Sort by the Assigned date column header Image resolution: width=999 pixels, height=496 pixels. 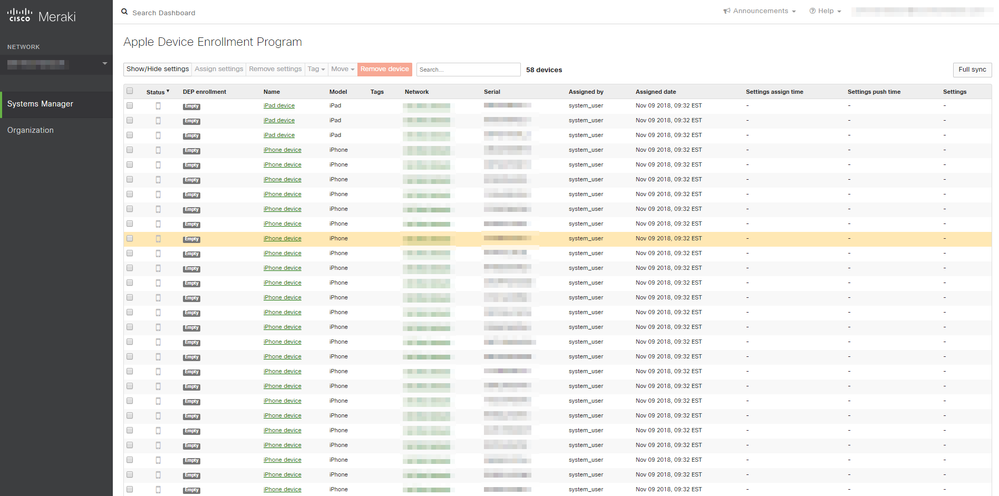[x=656, y=92]
